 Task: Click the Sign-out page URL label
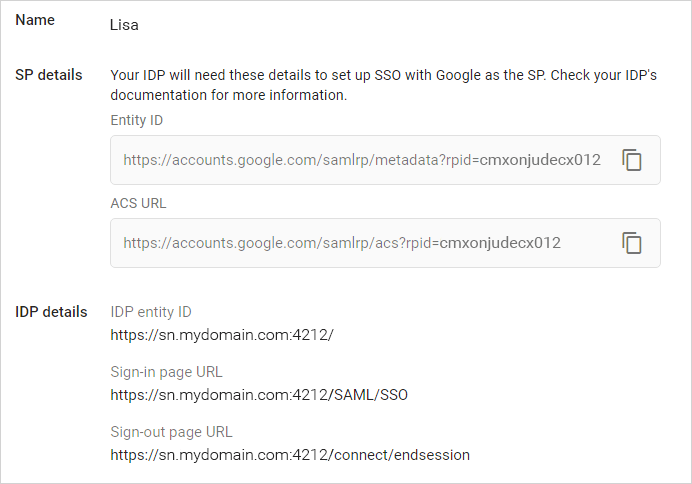point(171,432)
